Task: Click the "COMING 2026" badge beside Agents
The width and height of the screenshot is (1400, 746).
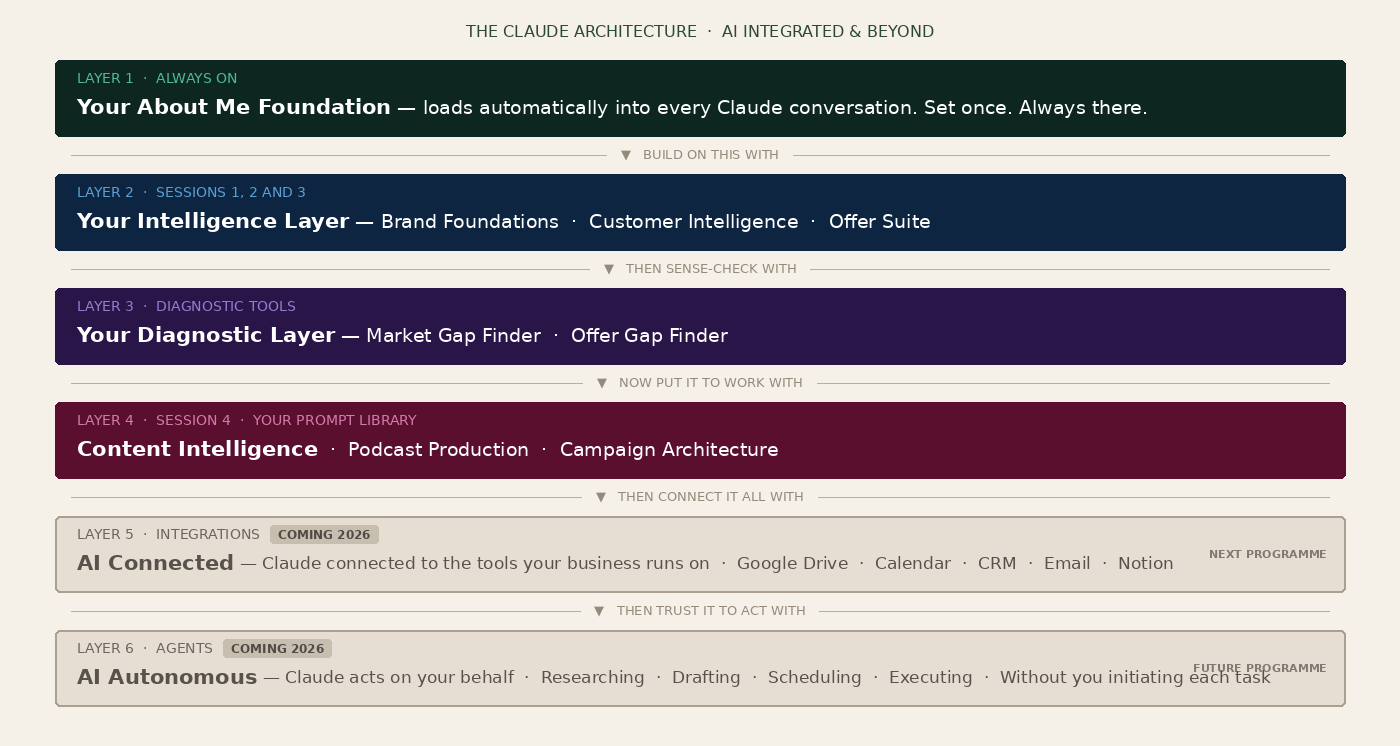Action: pyautogui.click(x=277, y=649)
